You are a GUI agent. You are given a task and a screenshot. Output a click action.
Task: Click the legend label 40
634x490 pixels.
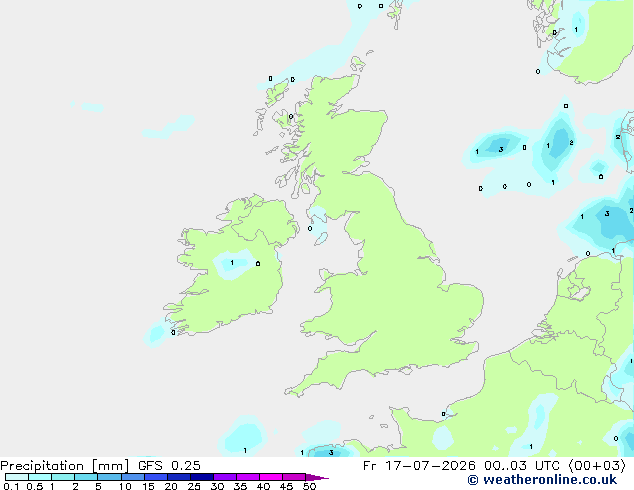(263, 486)
